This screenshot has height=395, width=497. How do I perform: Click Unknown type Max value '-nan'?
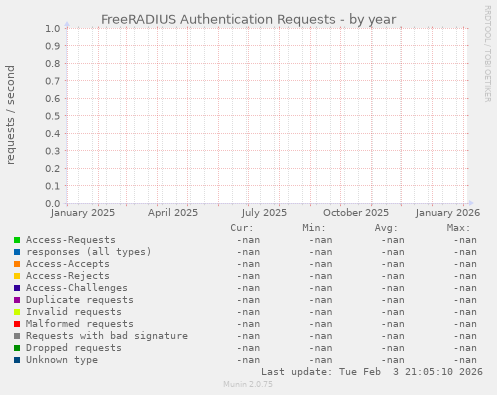465,360
